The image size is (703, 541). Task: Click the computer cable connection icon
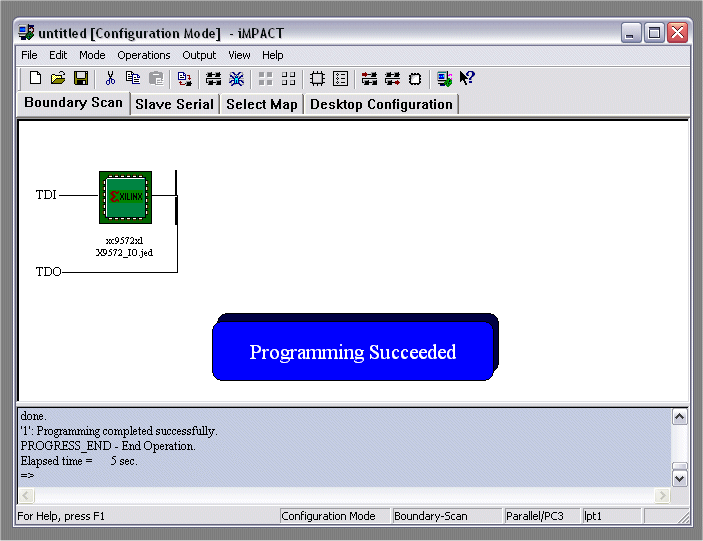point(444,78)
